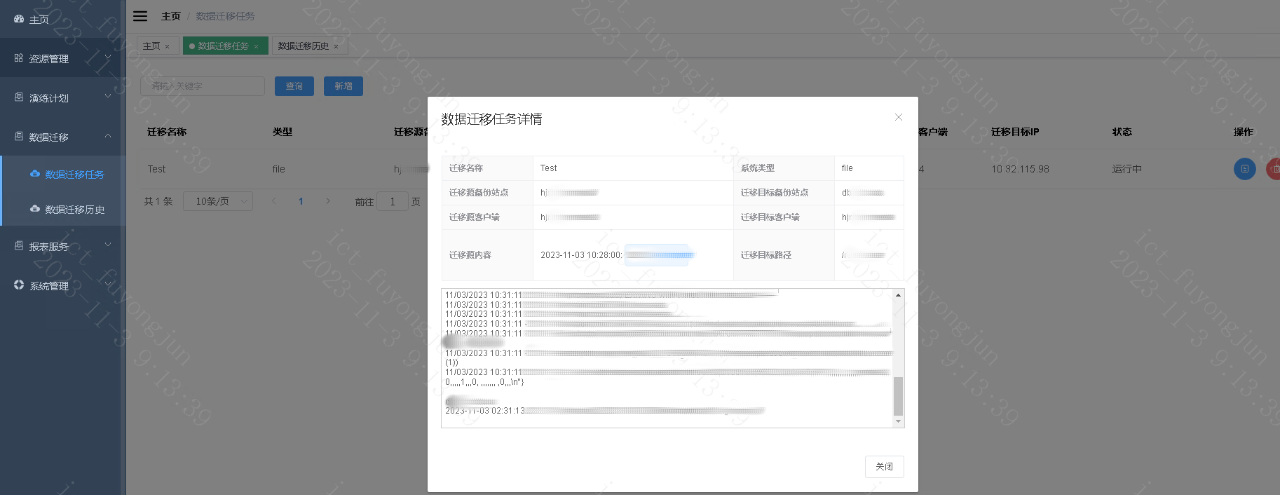Click the 迁移名称 column header
Image resolution: width=1280 pixels, height=495 pixels.
[167, 132]
